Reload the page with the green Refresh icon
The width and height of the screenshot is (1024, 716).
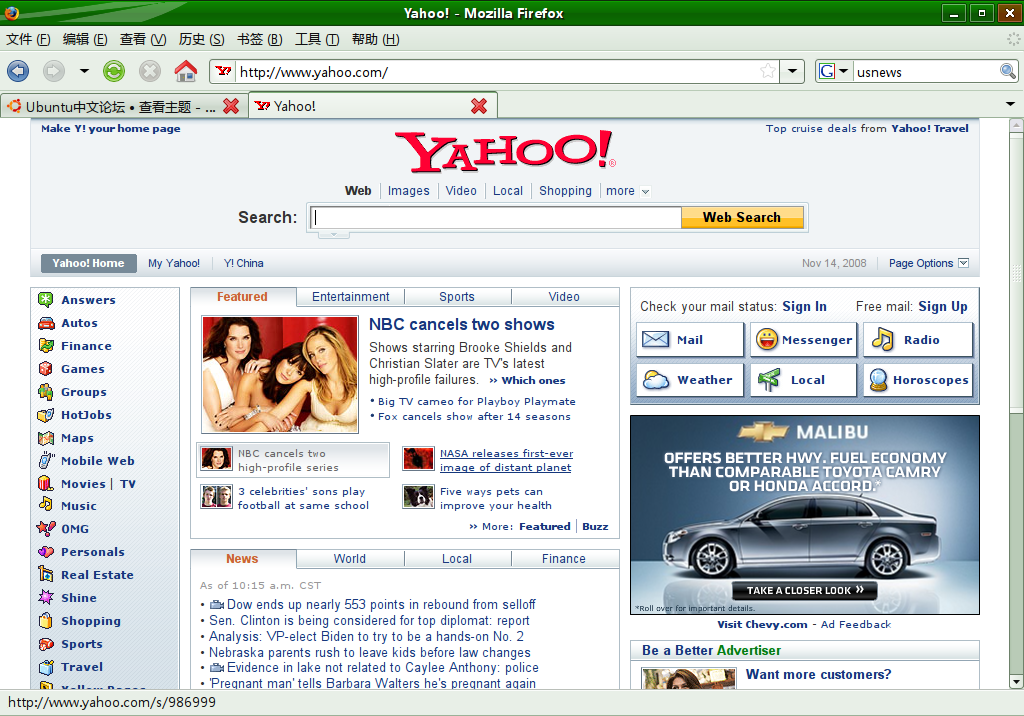114,71
